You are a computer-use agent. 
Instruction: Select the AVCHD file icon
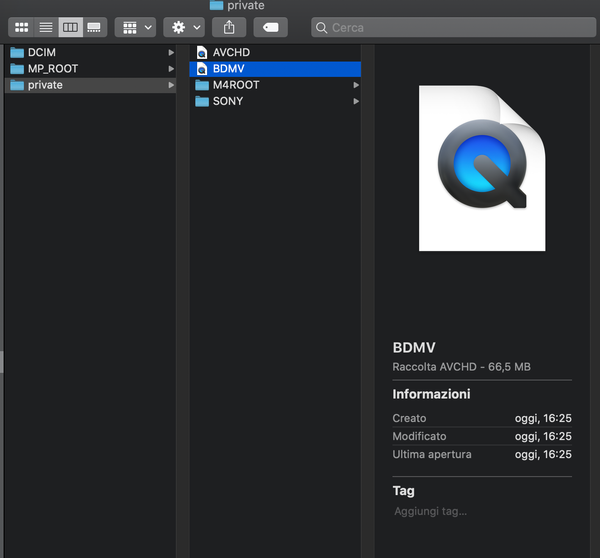201,52
